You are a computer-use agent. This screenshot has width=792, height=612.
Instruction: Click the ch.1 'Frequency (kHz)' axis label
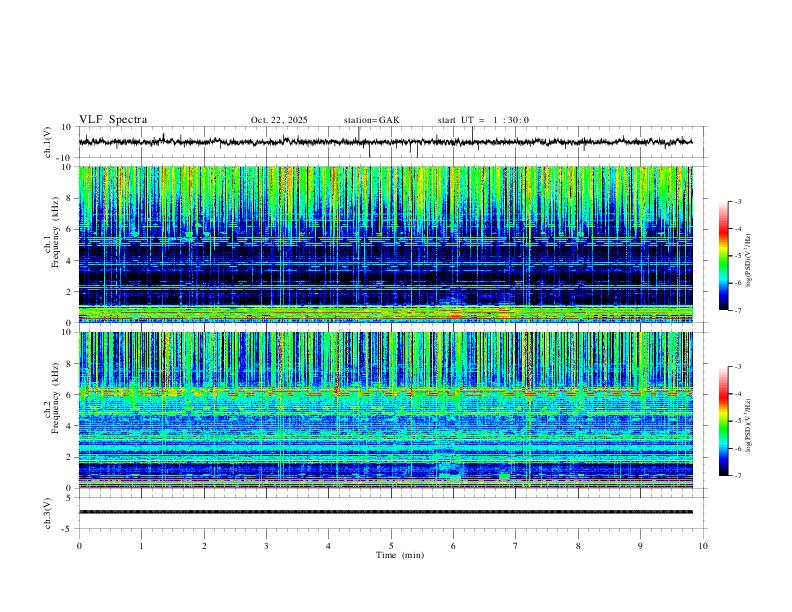tap(55, 231)
